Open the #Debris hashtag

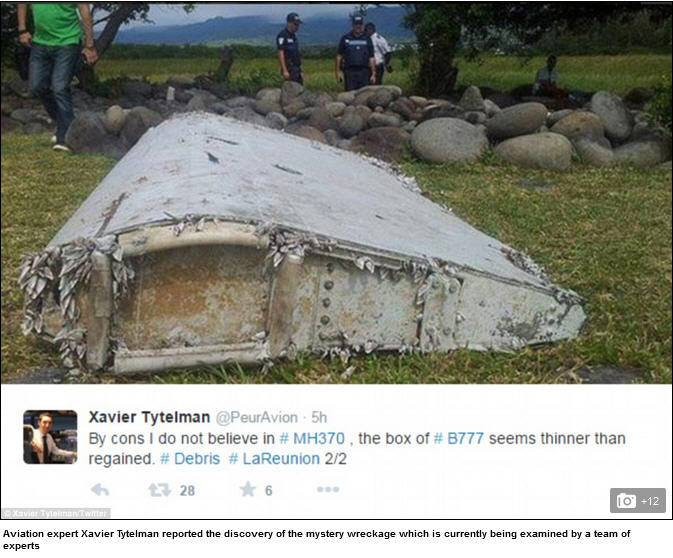point(190,459)
